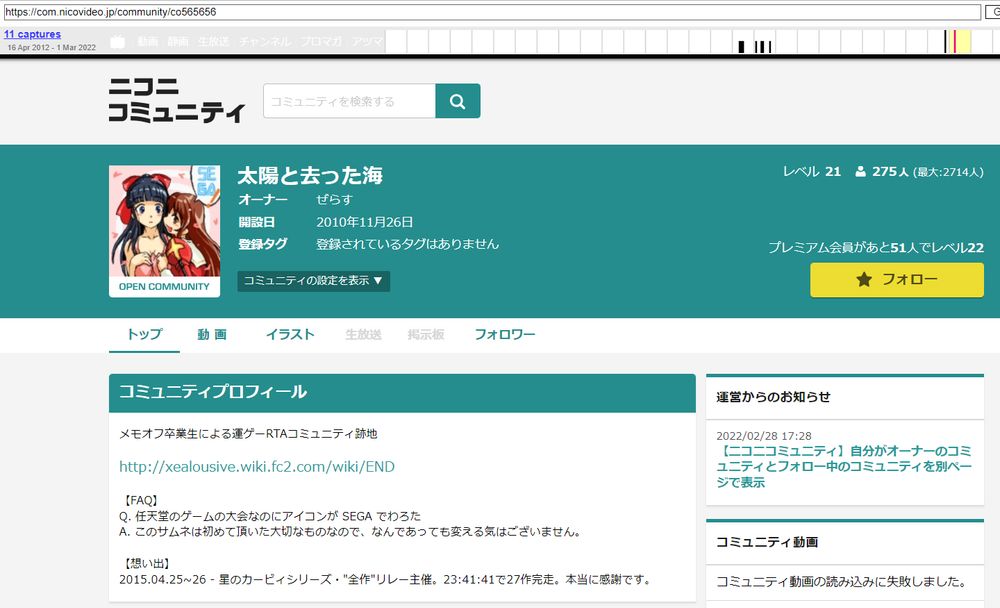The image size is (1000, 608).
Task: Click the メモオフ卒業生による運ゲーRTA line
Action: [x=249, y=434]
